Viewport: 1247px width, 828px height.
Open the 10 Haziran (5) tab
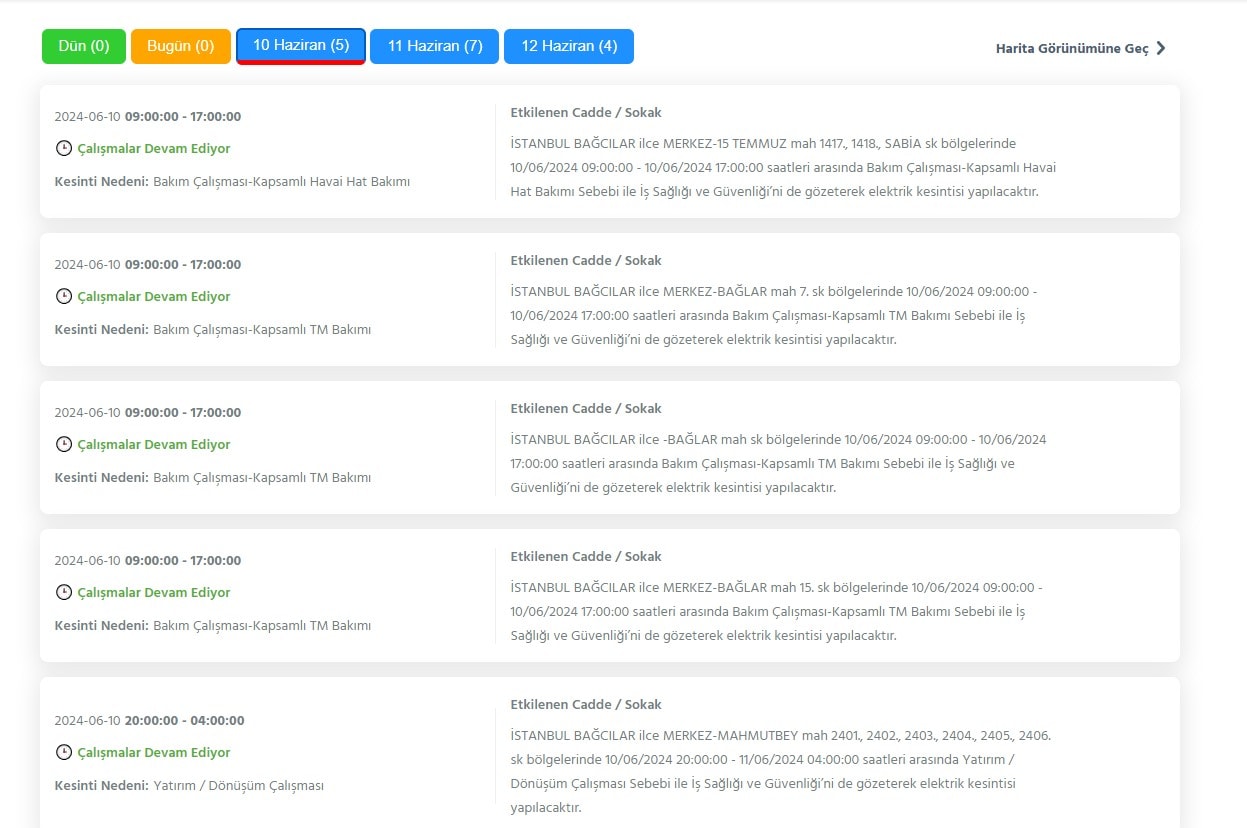coord(301,46)
